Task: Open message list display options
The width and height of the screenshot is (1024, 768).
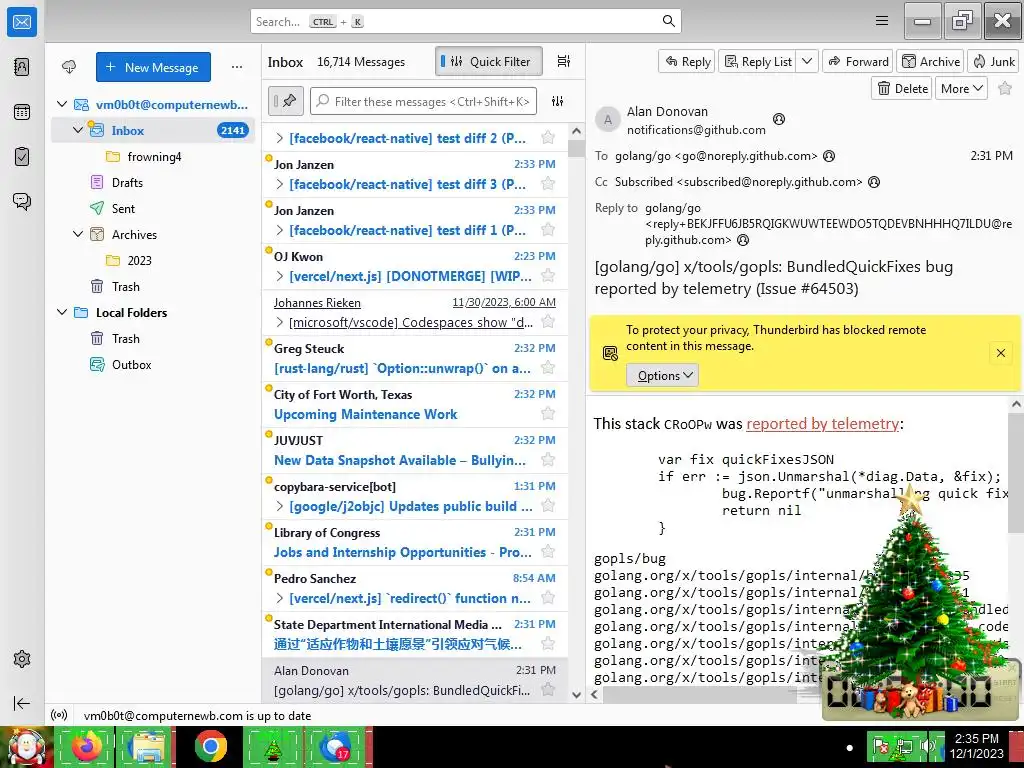Action: 564,61
